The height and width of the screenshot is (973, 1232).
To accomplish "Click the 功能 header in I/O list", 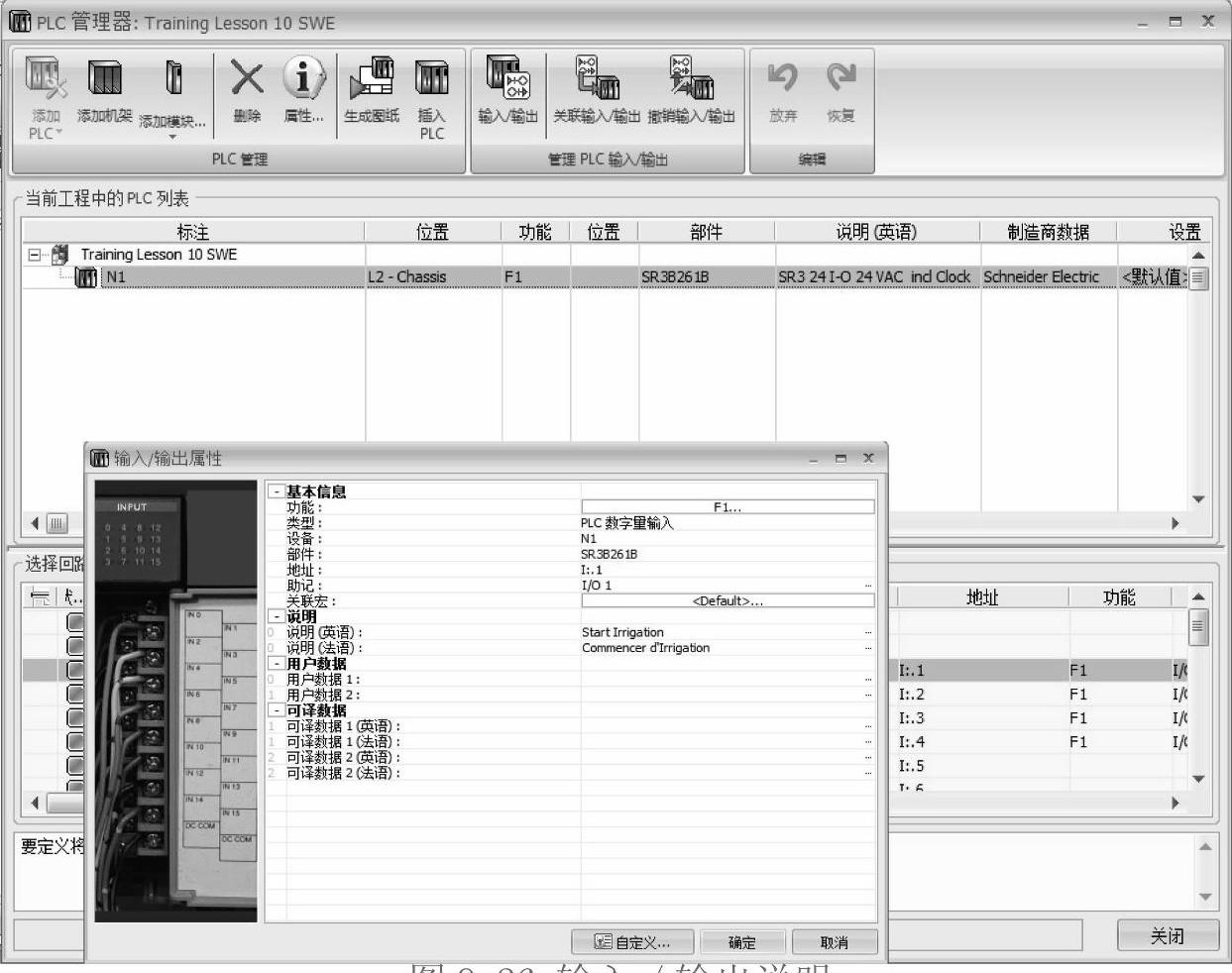I will 1119,597.
